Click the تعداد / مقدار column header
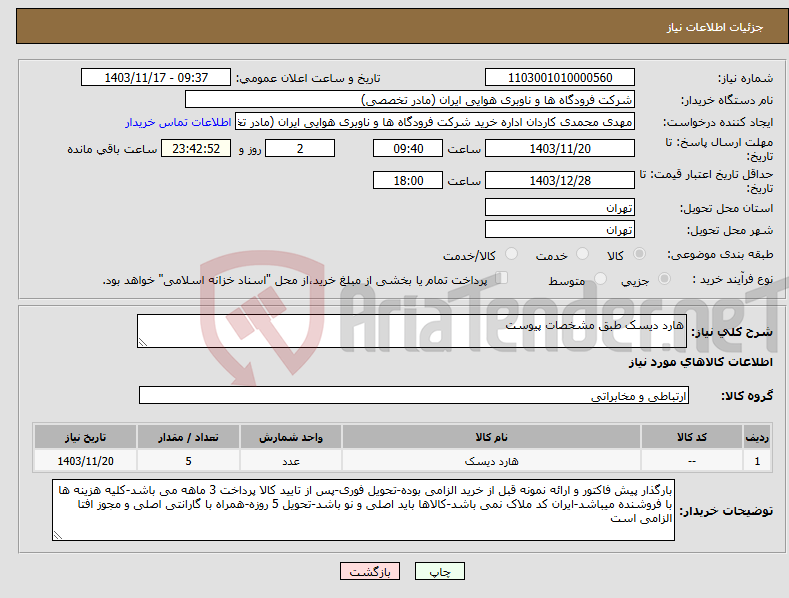The height and width of the screenshot is (598, 789). pos(188,437)
